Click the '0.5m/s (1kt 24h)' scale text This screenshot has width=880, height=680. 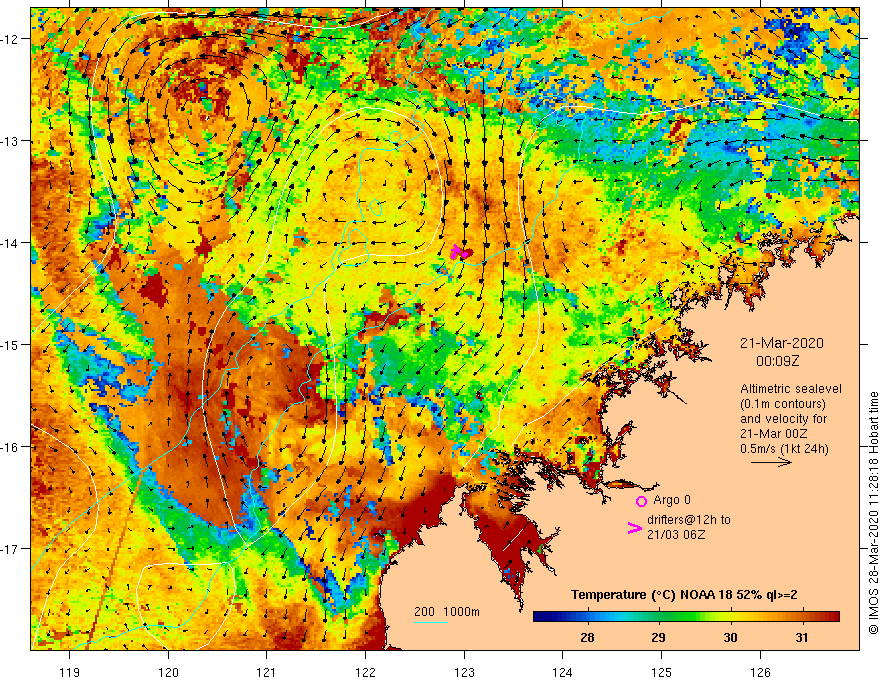[x=784, y=448]
